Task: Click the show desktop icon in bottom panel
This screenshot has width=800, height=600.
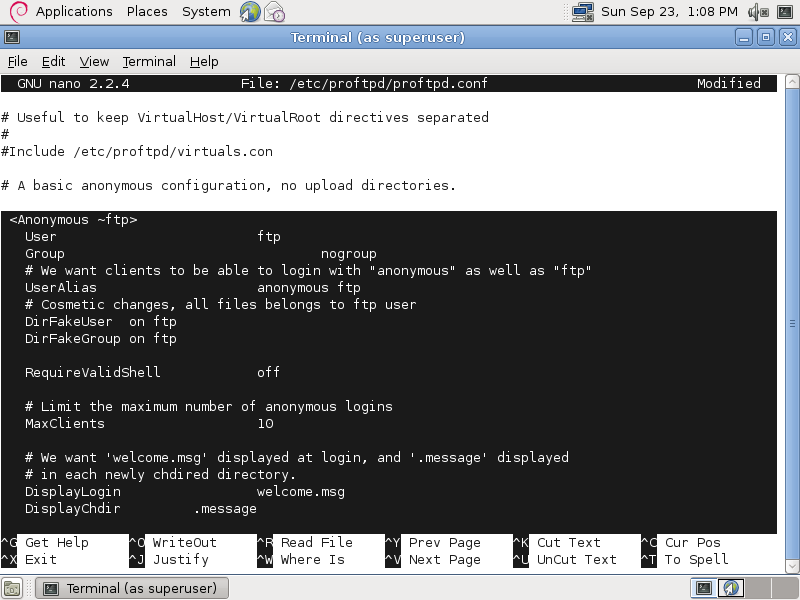Action: [x=12, y=588]
